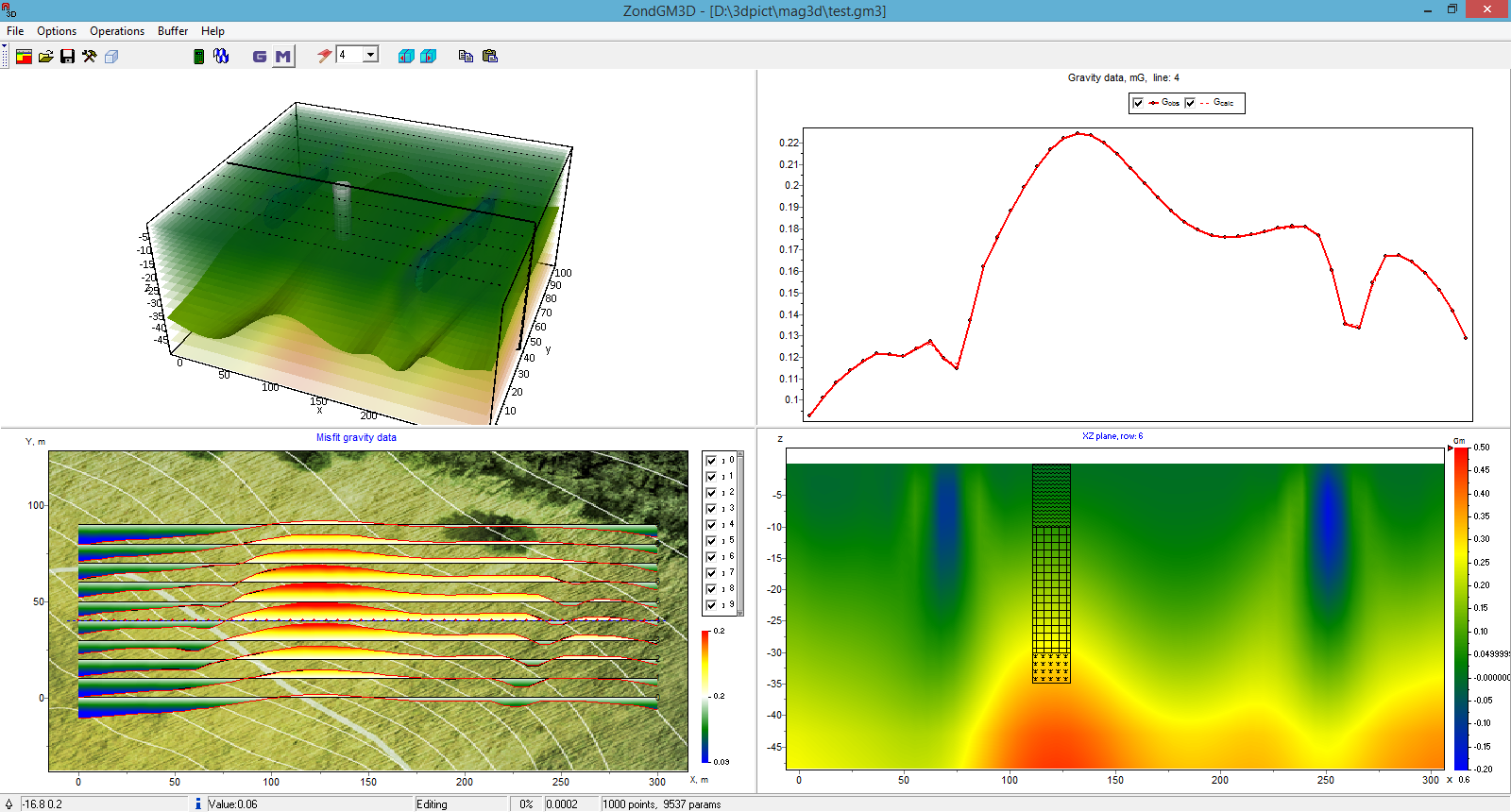Open the Operations menu
The height and width of the screenshot is (812, 1511).
point(117,31)
